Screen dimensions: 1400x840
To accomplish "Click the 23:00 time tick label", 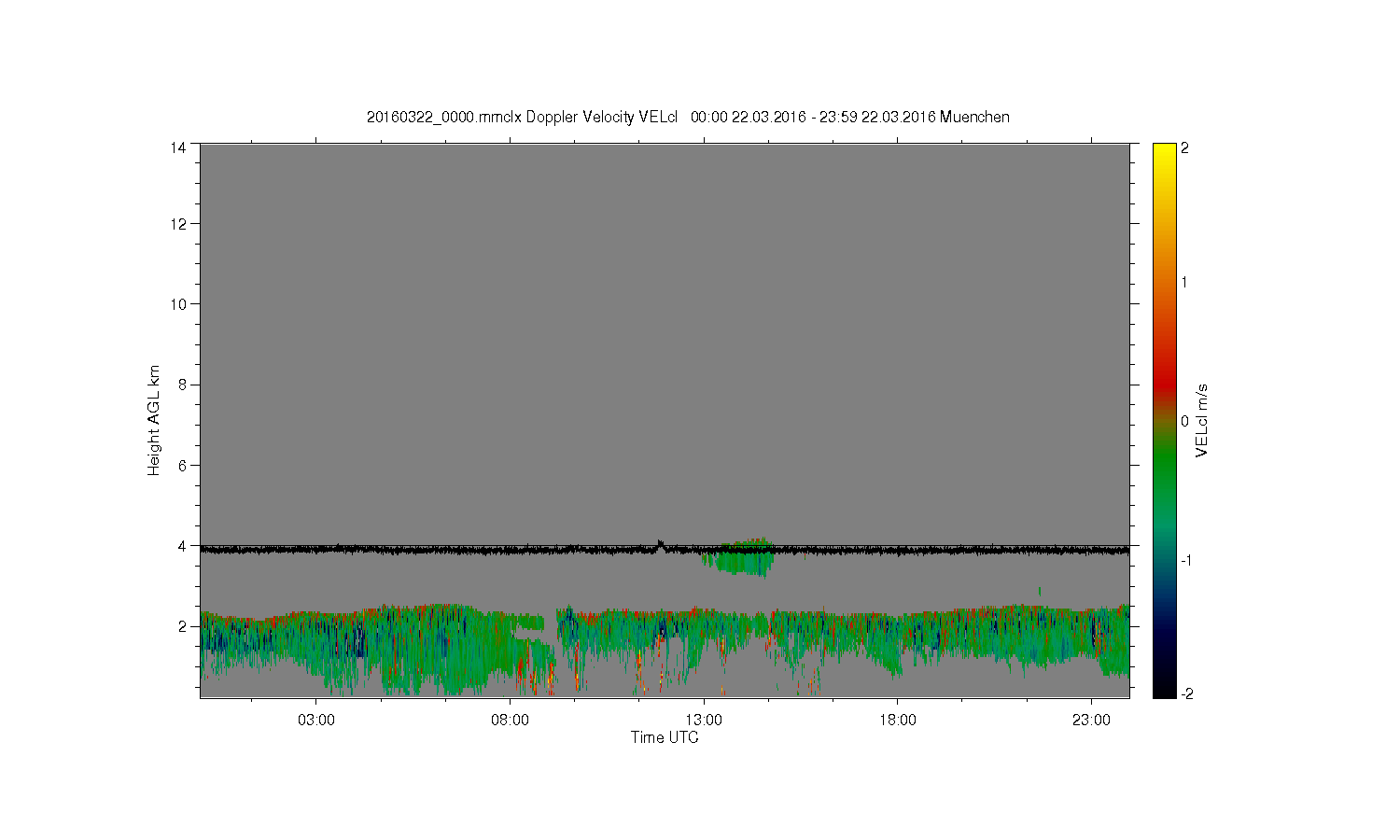I will pos(1091,721).
